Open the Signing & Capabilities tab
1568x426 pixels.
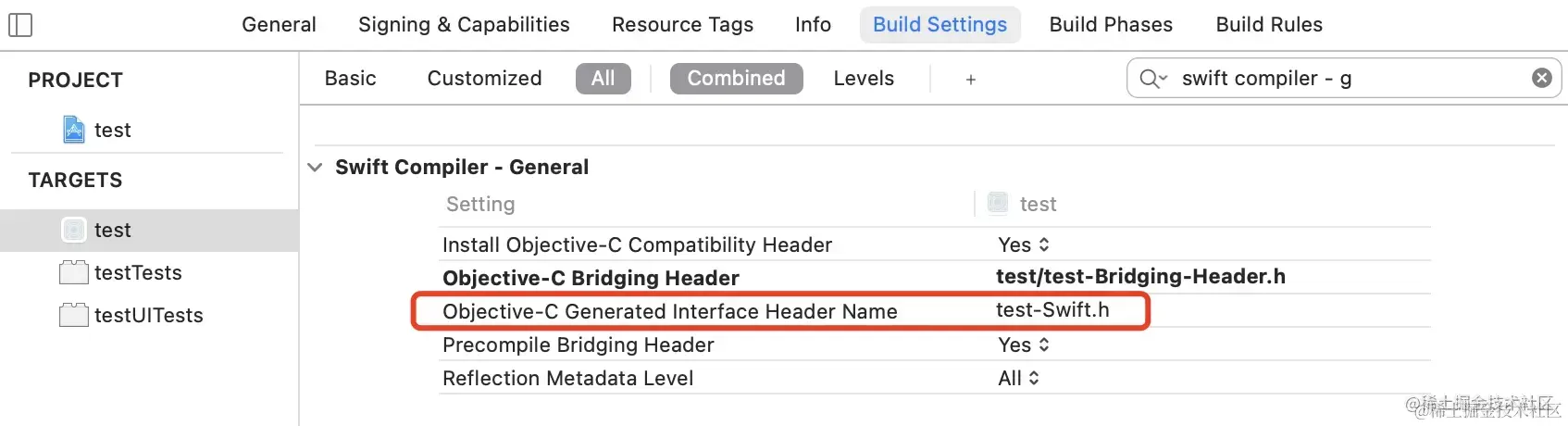[x=464, y=25]
